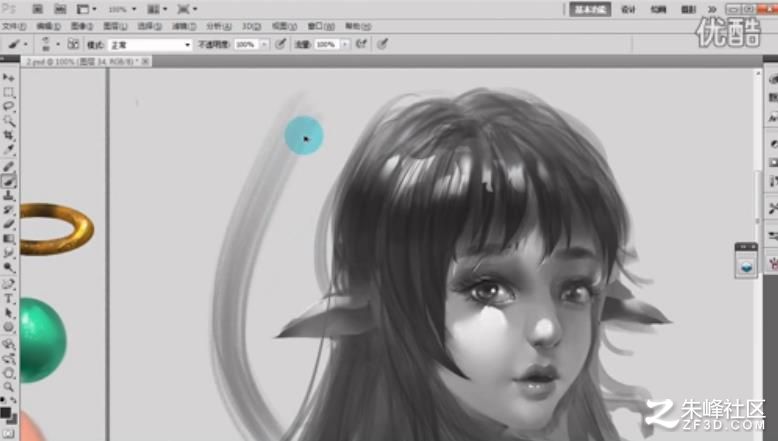Close the 2.psd document tab

(145, 62)
